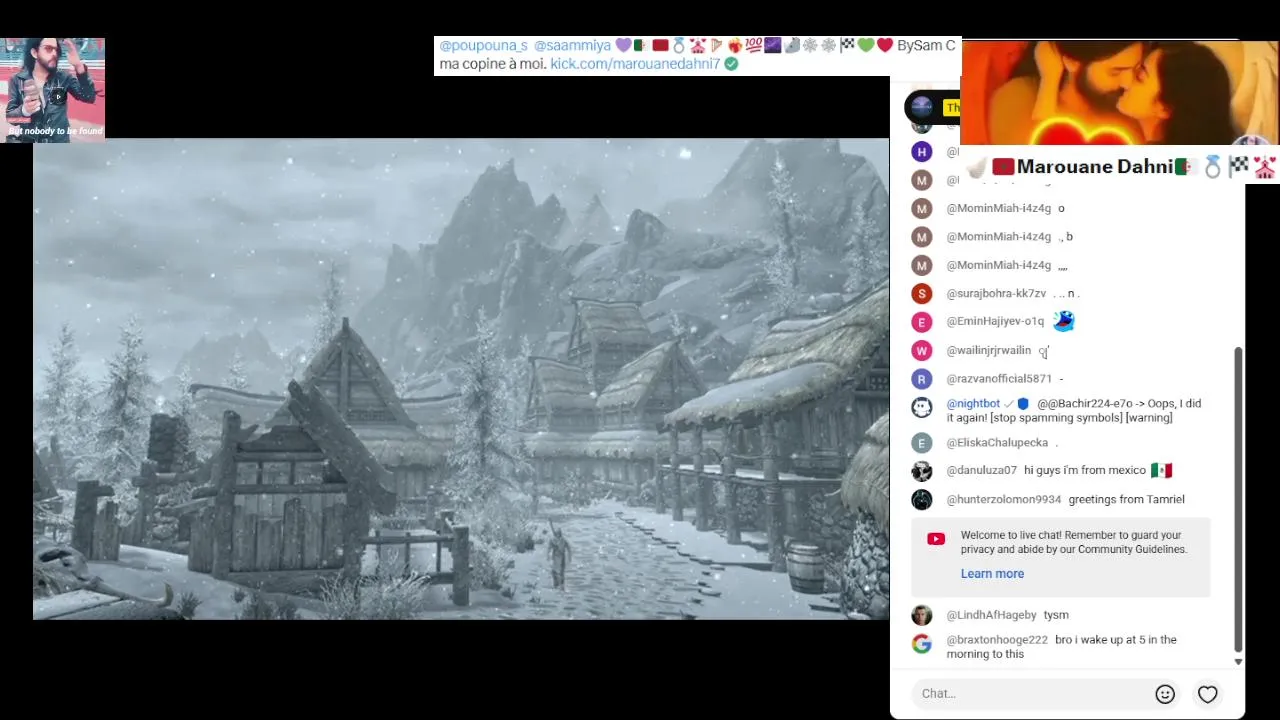The width and height of the screenshot is (1280, 720).
Task: Click the blue laughing emoji from EminHajiyev
Action: pyautogui.click(x=1063, y=321)
